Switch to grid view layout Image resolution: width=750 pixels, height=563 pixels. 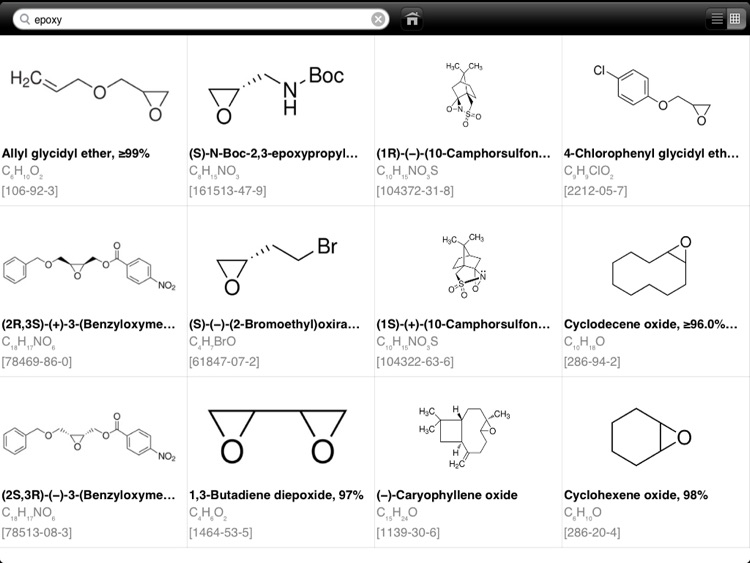735,19
